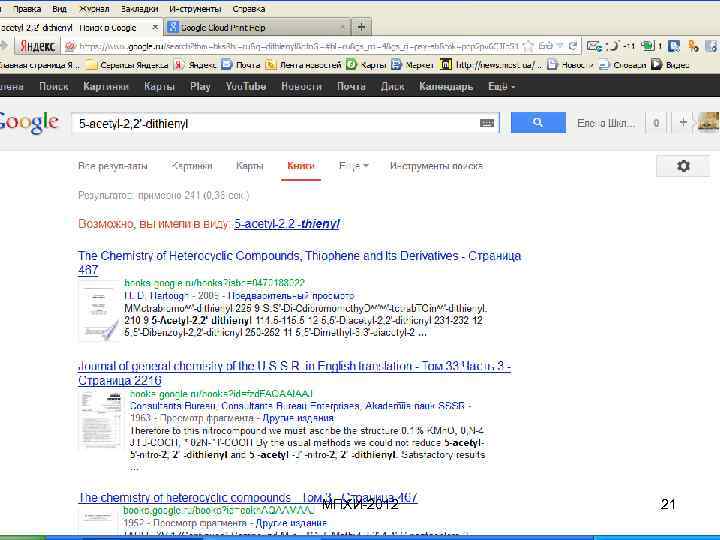Click the account name next to search button
720x540 pixels.
click(606, 123)
